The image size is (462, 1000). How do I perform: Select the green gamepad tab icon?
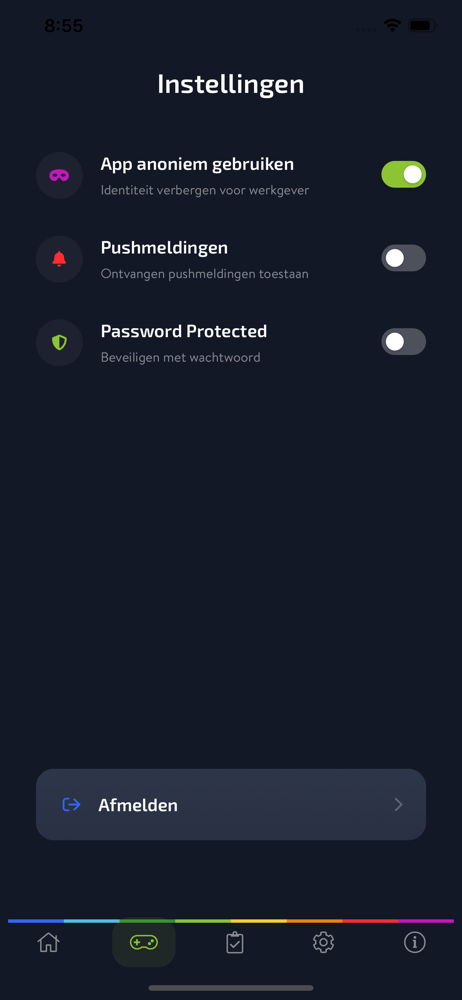(x=144, y=942)
